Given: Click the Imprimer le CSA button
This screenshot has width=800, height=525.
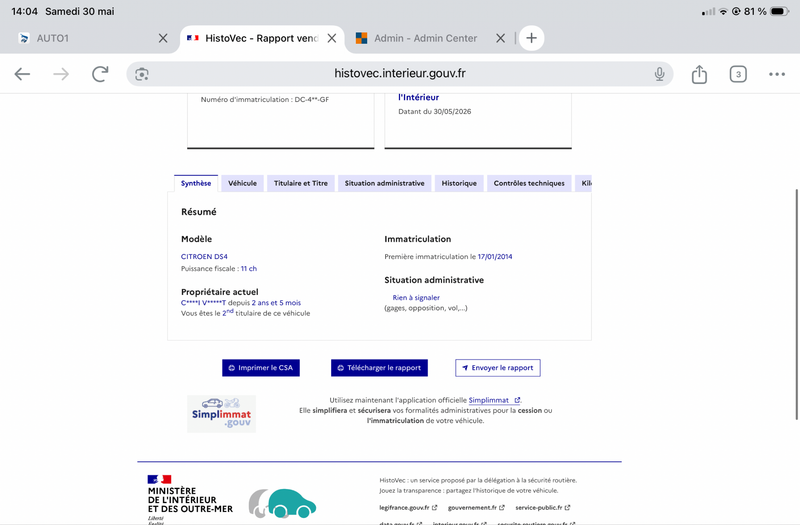Looking at the screenshot, I should [261, 368].
